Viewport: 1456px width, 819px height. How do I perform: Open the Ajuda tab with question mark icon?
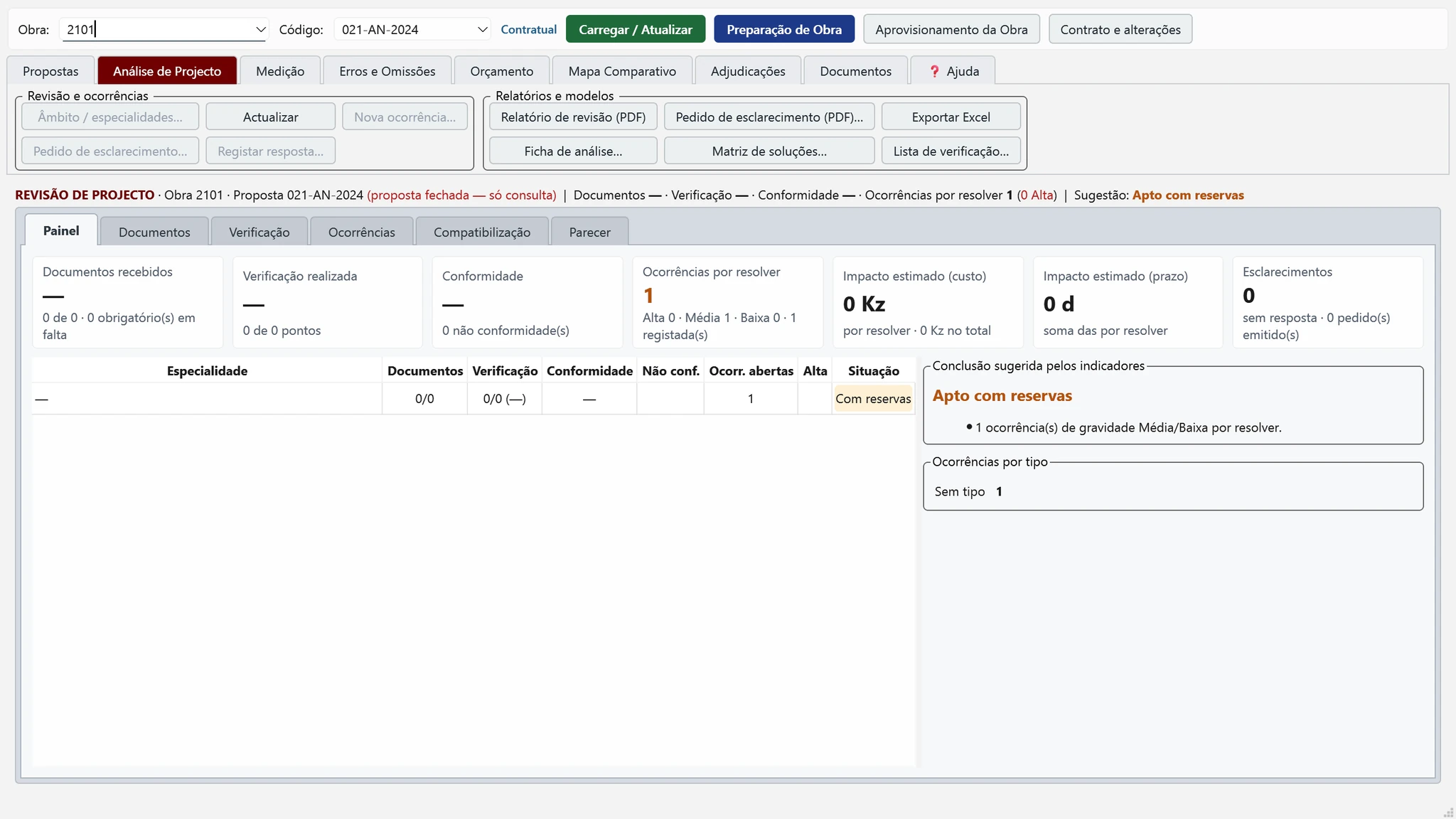click(x=953, y=71)
